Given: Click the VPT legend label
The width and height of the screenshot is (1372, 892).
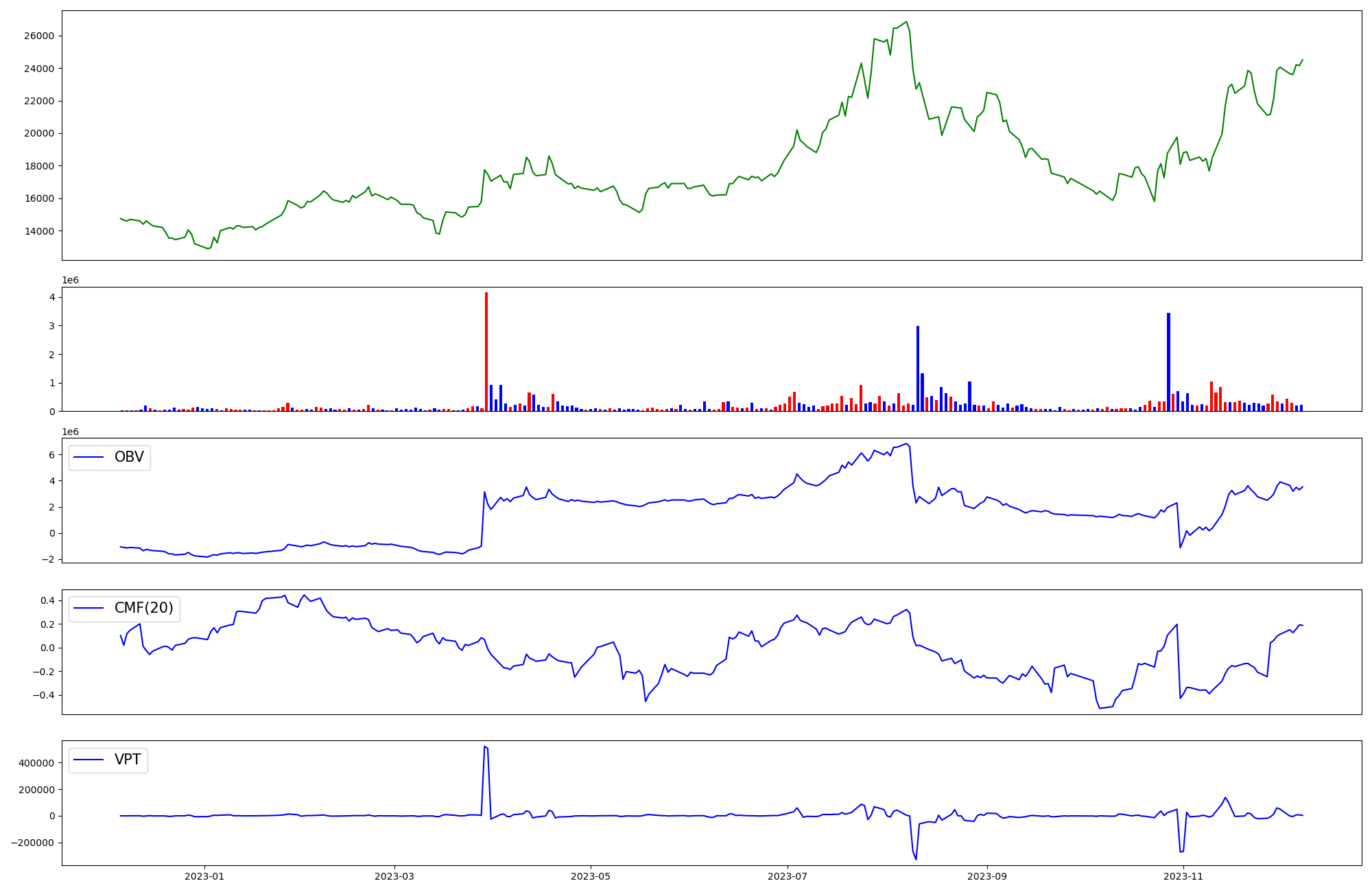Looking at the screenshot, I should (x=128, y=760).
